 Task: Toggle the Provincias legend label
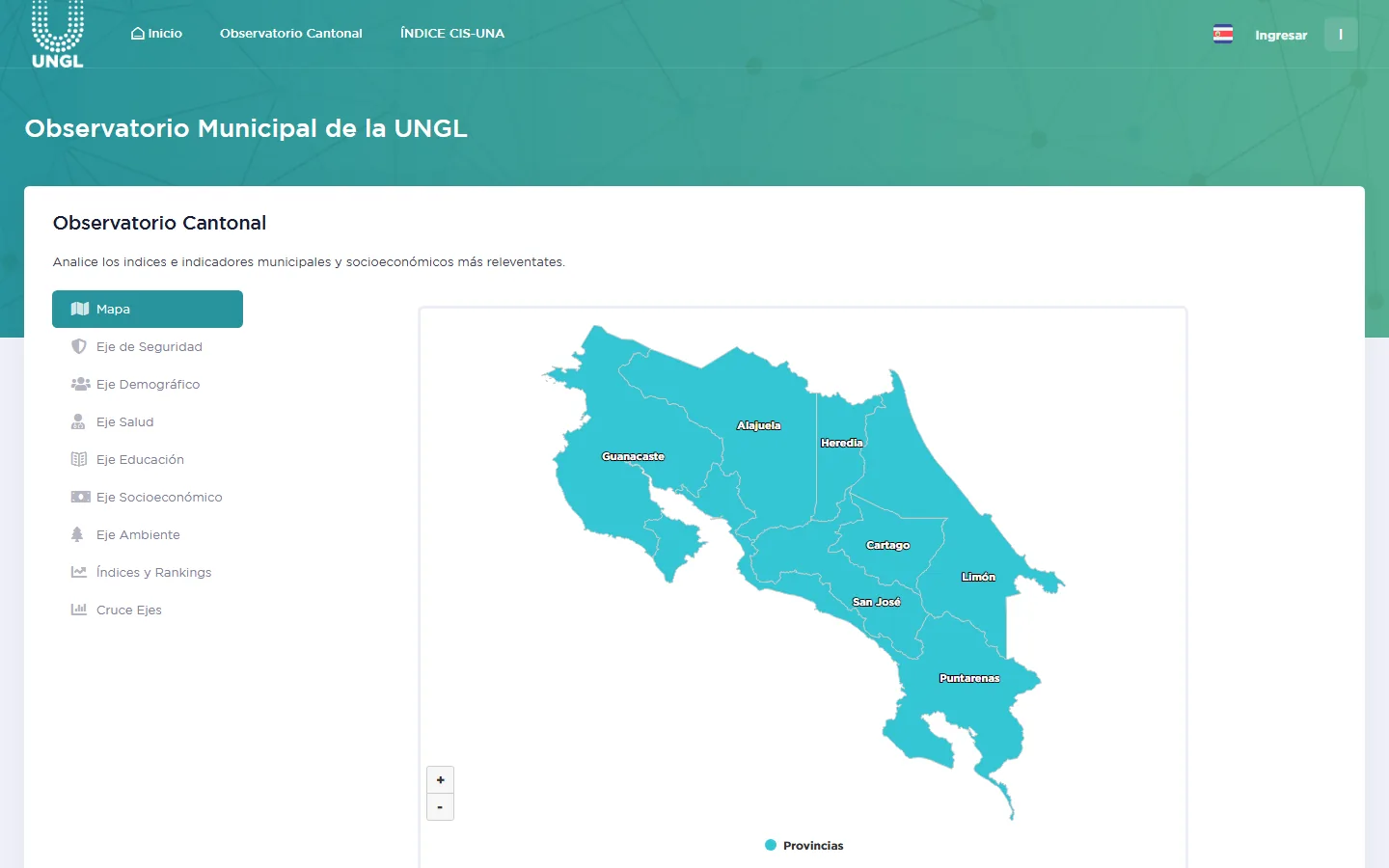813,846
